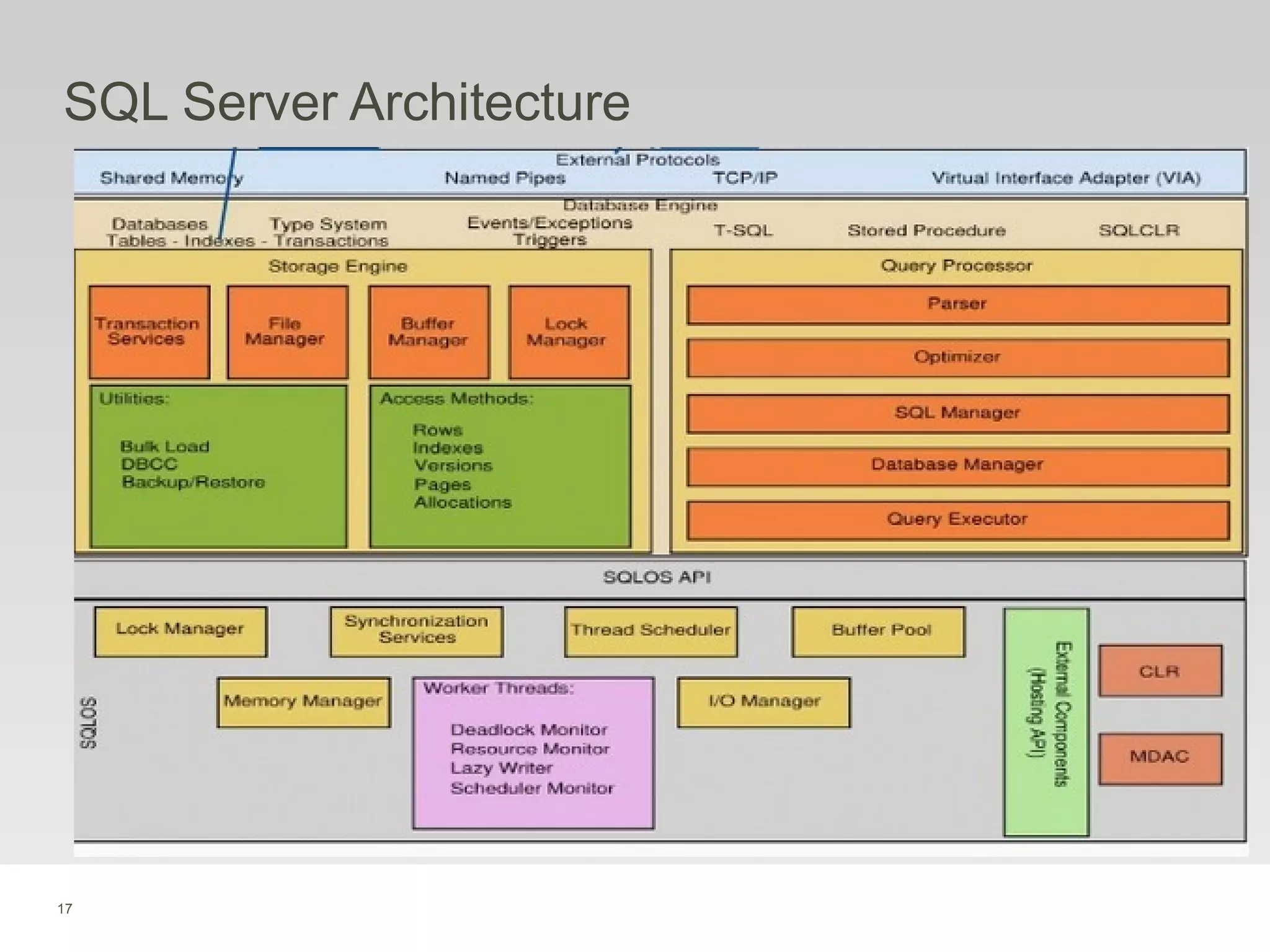Click the Transaction Services box
The height and width of the screenshot is (952, 1270).
[149, 332]
